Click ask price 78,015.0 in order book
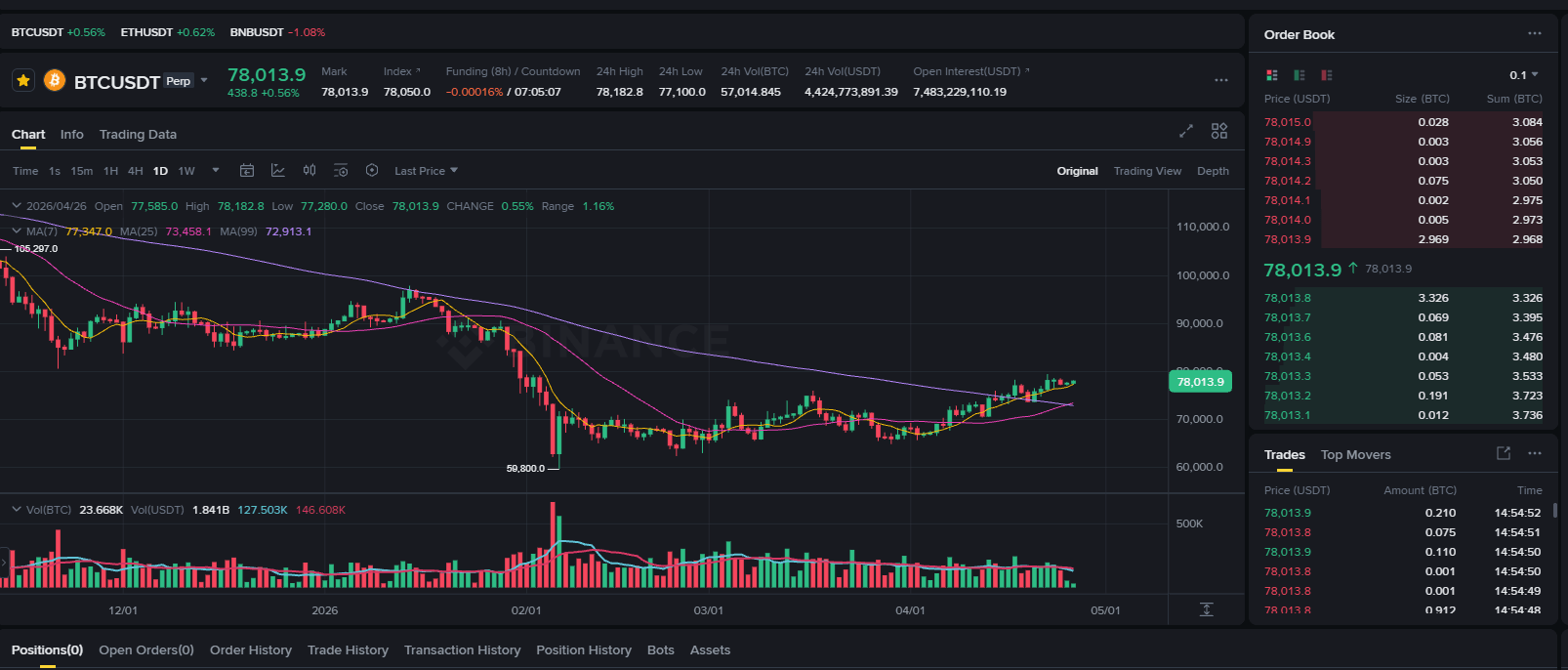This screenshot has height=670, width=1568. click(x=1288, y=122)
